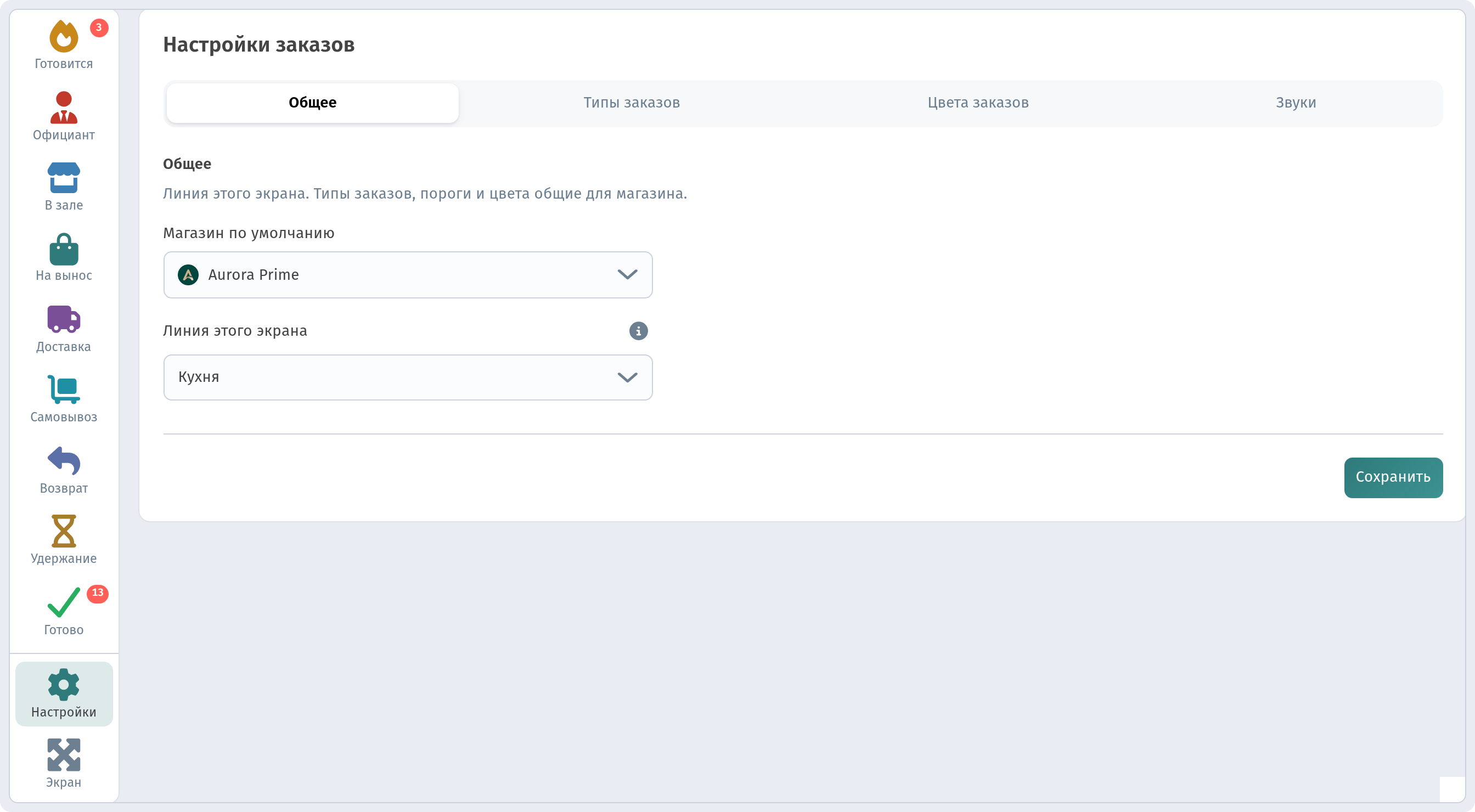This screenshot has width=1475, height=812.
Task: Open the В зале store icon
Action: point(64,178)
